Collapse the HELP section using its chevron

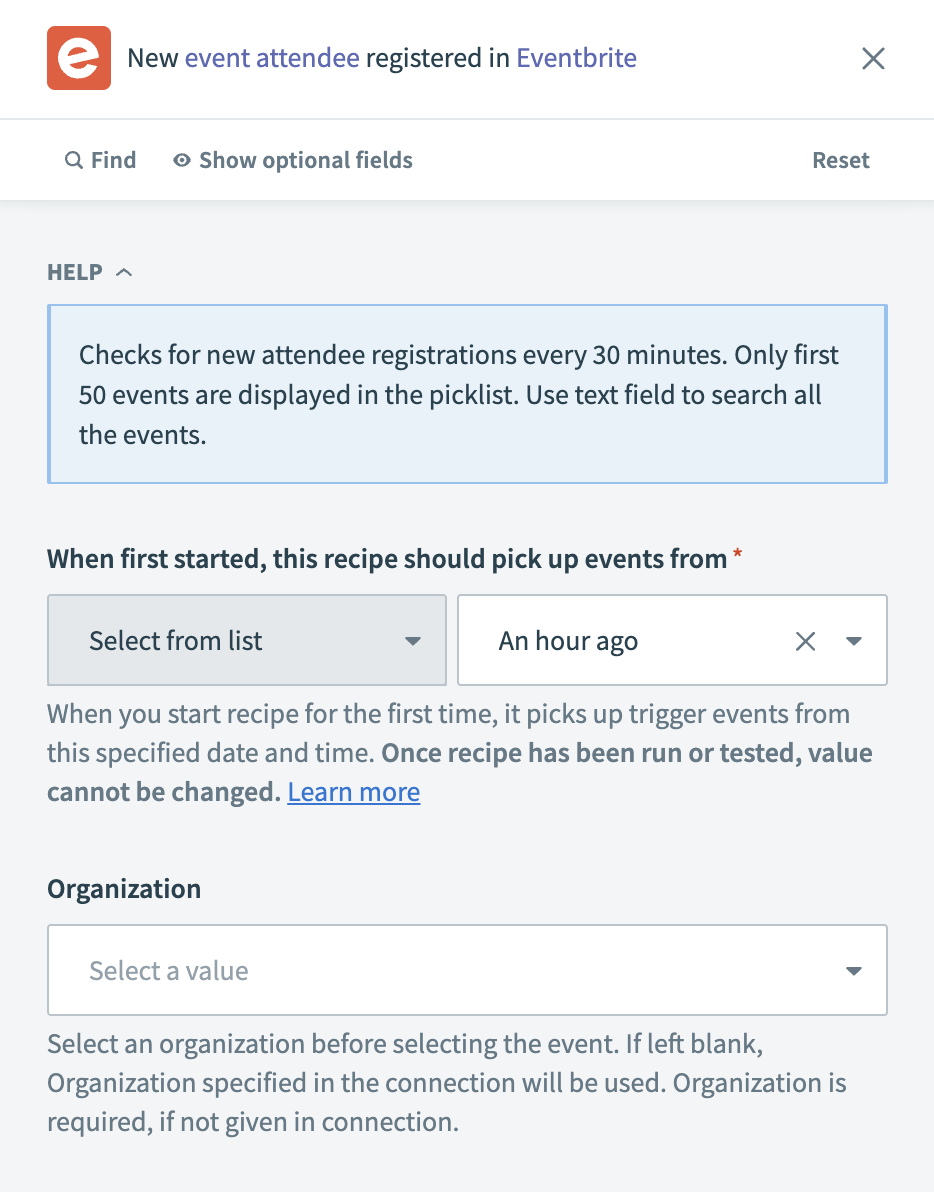pyautogui.click(x=124, y=271)
